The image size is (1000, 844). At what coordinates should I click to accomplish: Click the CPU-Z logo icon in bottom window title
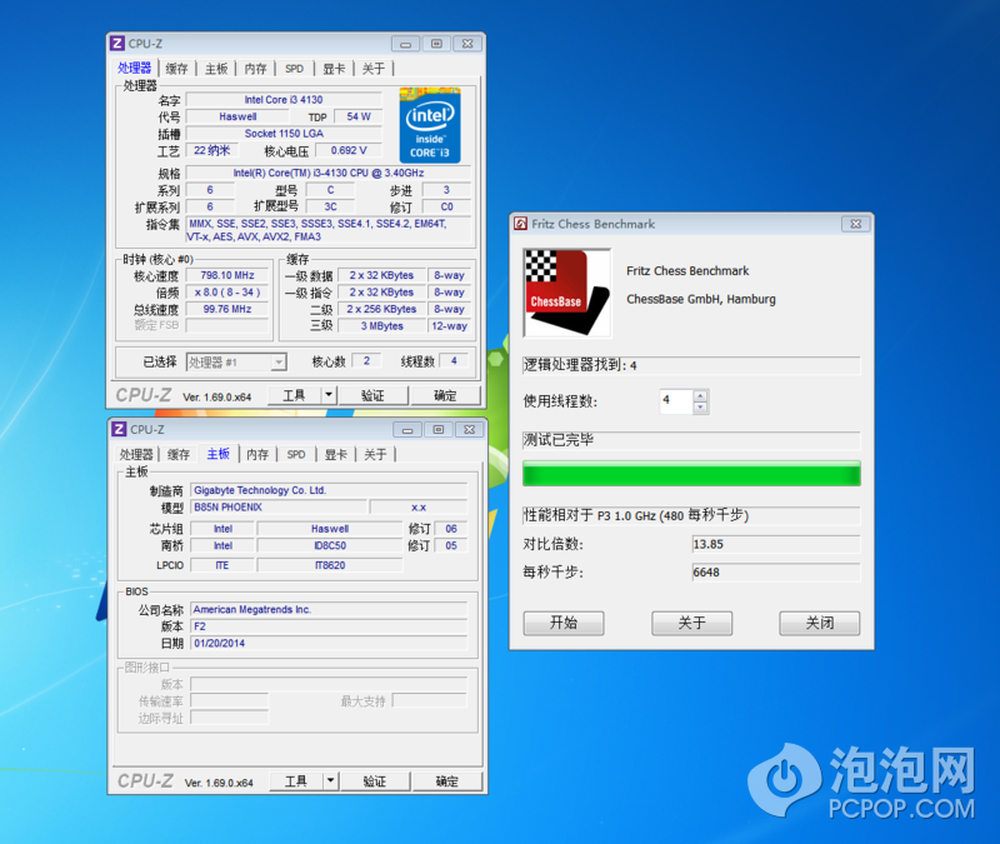tap(119, 429)
